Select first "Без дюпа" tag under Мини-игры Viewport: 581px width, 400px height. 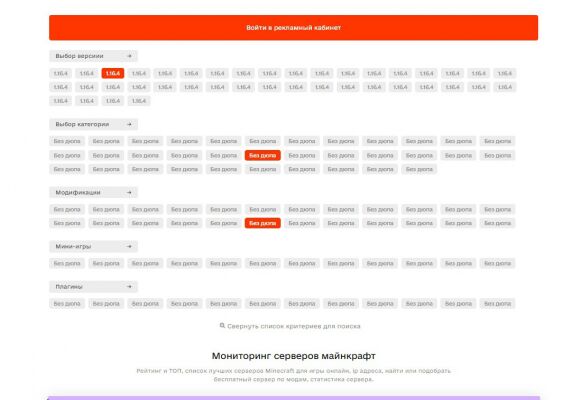[x=67, y=263]
